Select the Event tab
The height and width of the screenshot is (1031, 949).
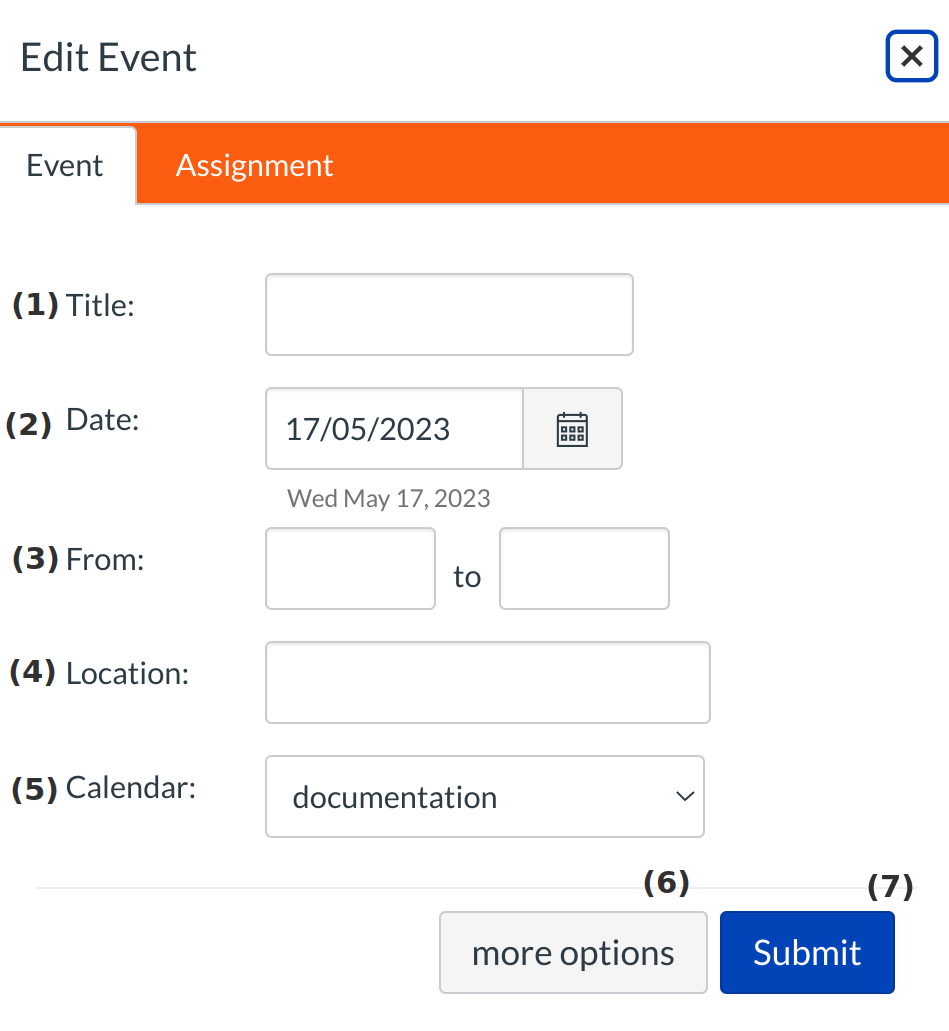click(x=65, y=165)
